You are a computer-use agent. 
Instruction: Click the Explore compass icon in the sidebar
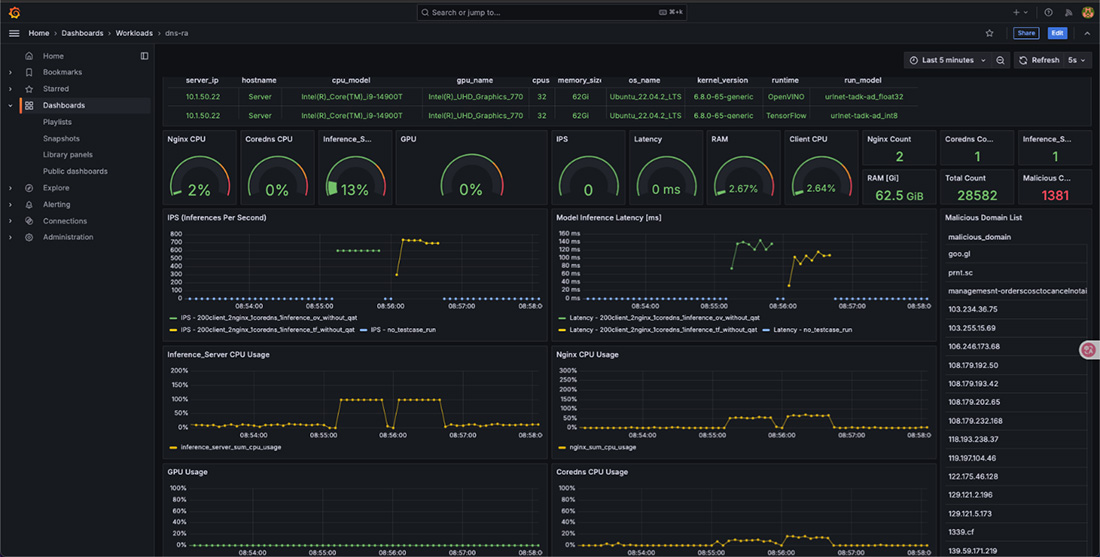tap(29, 188)
